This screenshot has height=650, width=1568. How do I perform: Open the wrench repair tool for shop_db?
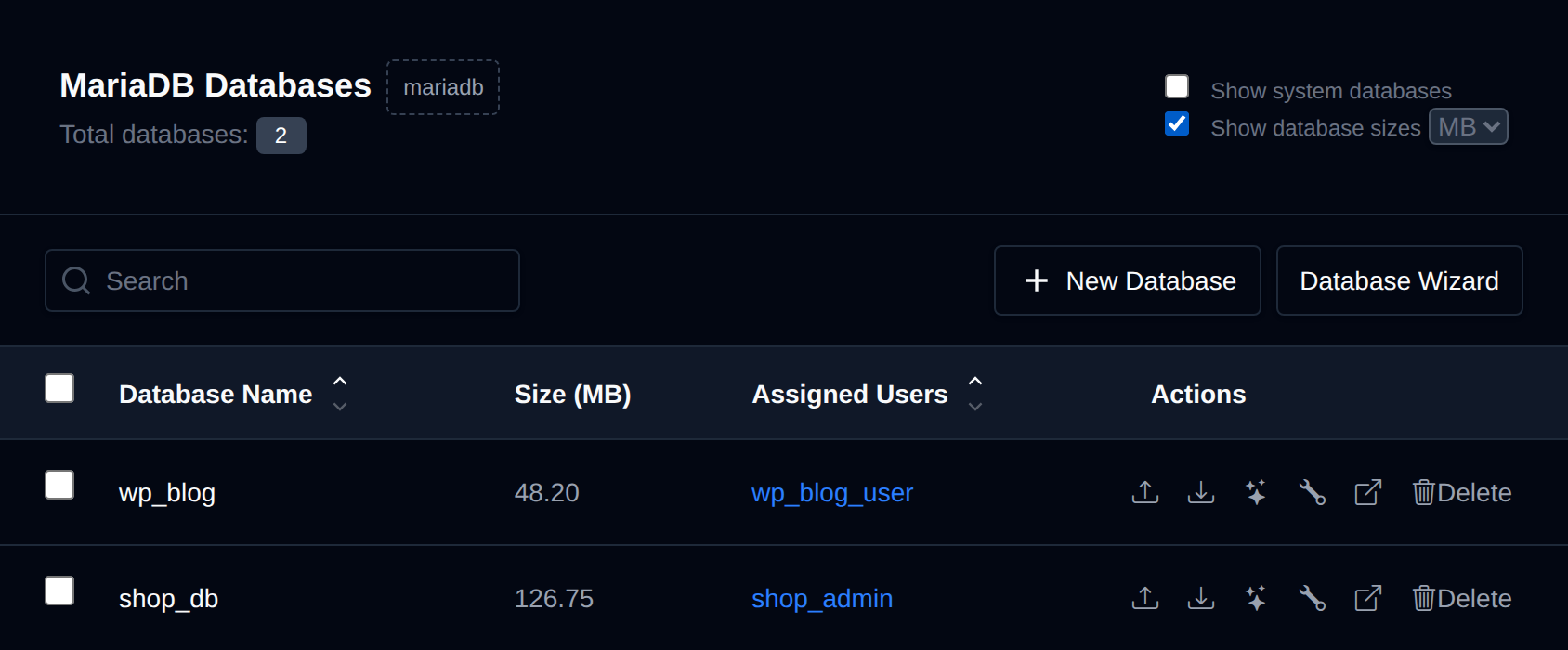(1312, 598)
